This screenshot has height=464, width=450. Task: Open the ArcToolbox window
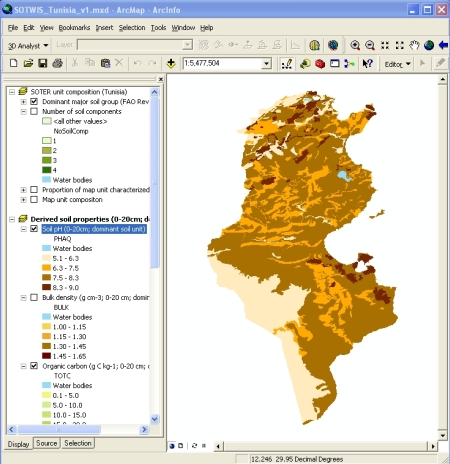pyautogui.click(x=320, y=63)
